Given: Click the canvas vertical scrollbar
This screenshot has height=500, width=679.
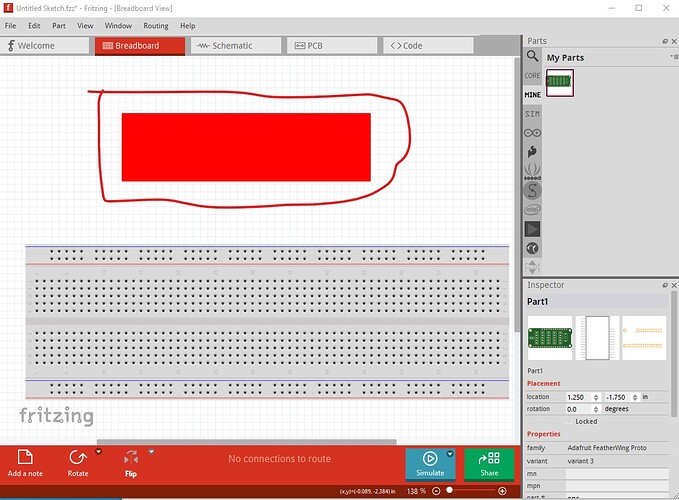Looking at the screenshot, I should pyautogui.click(x=517, y=195).
